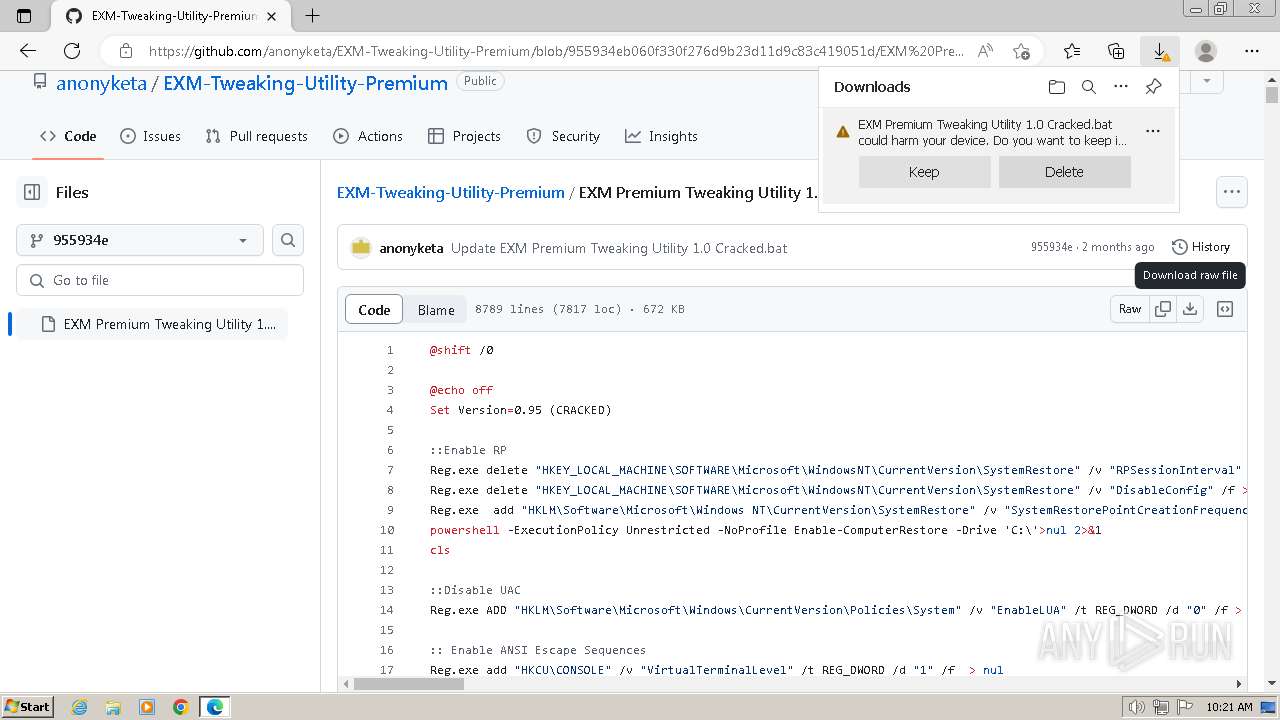Search downloads in the Downloads panel

coord(1089,87)
